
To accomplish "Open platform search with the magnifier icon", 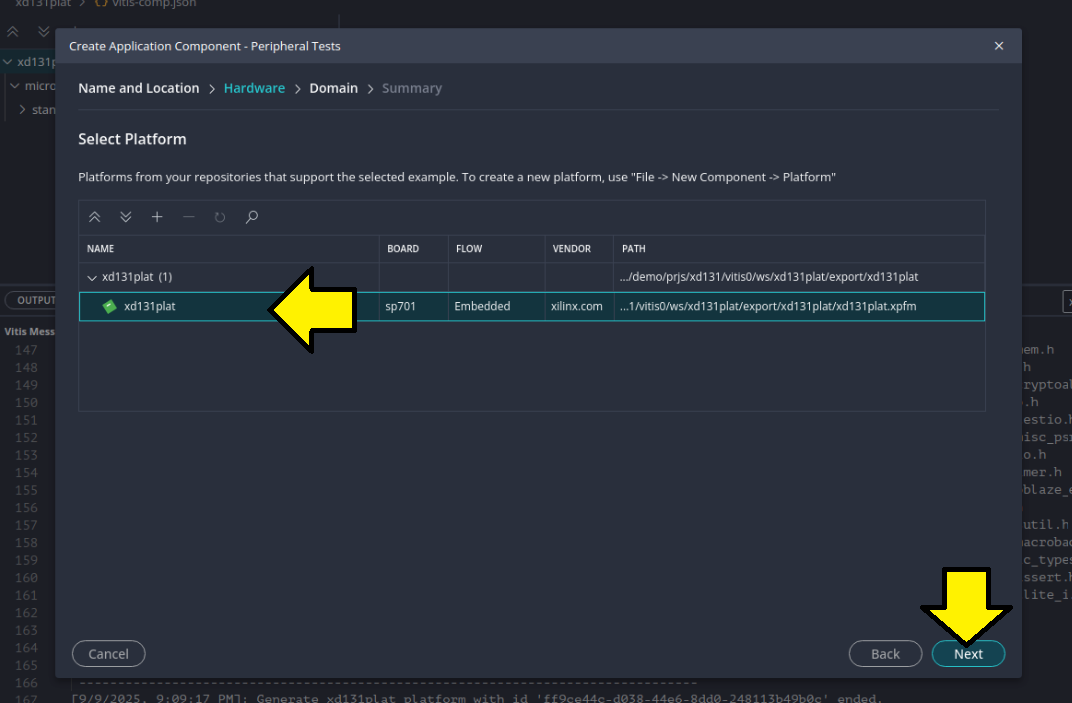I will [252, 217].
